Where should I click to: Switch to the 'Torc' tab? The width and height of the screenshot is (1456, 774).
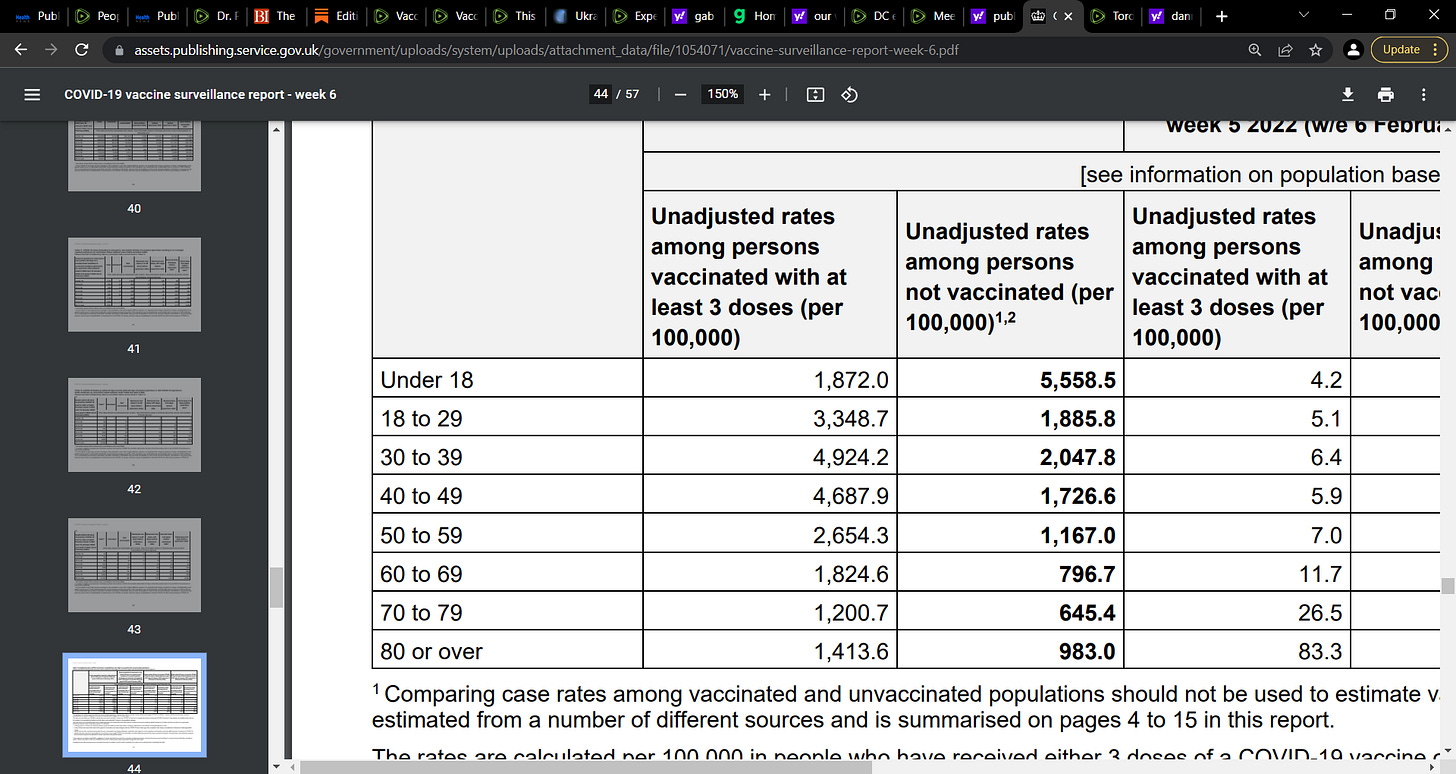1111,16
